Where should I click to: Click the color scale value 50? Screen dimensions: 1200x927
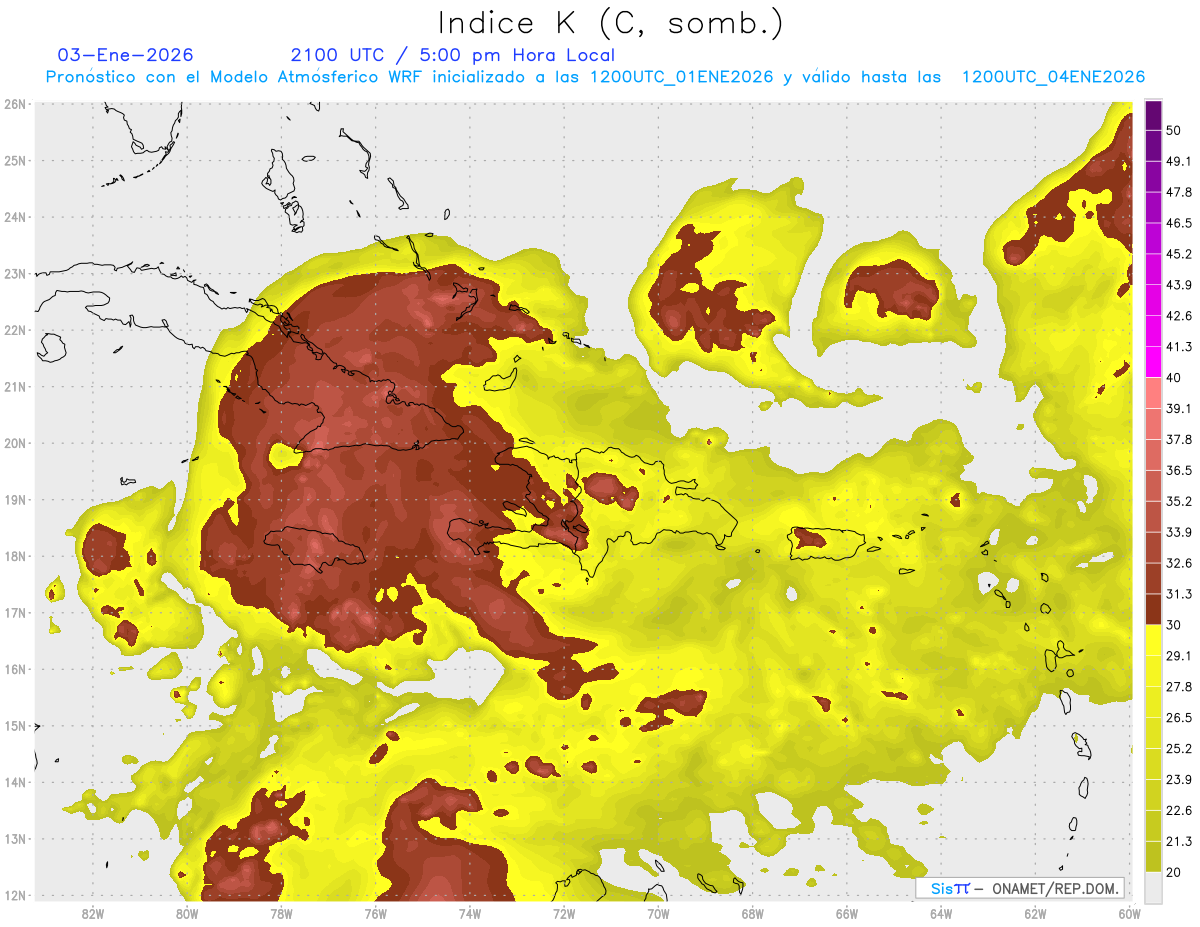(1174, 130)
